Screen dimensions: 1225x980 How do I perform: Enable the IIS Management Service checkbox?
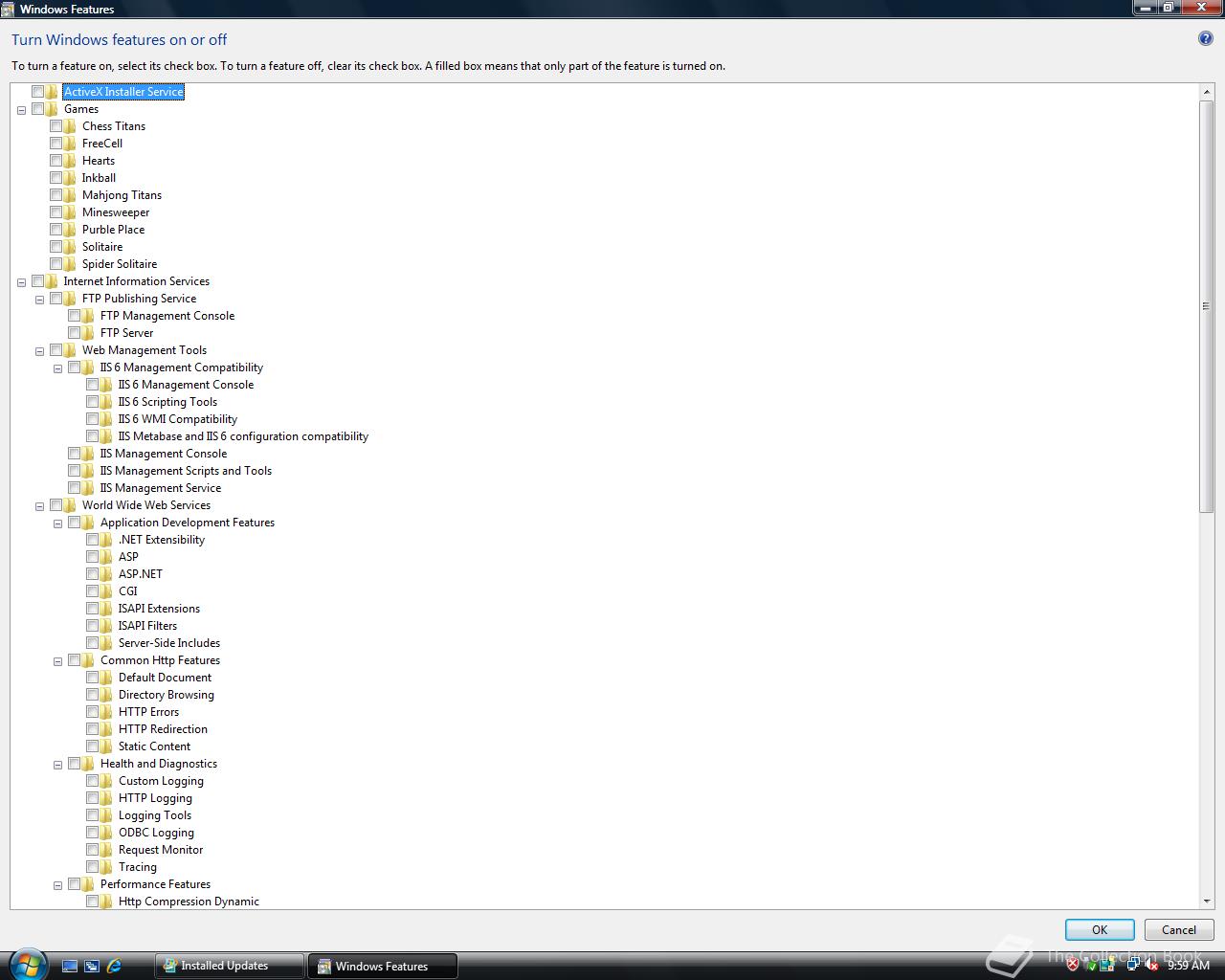(74, 488)
